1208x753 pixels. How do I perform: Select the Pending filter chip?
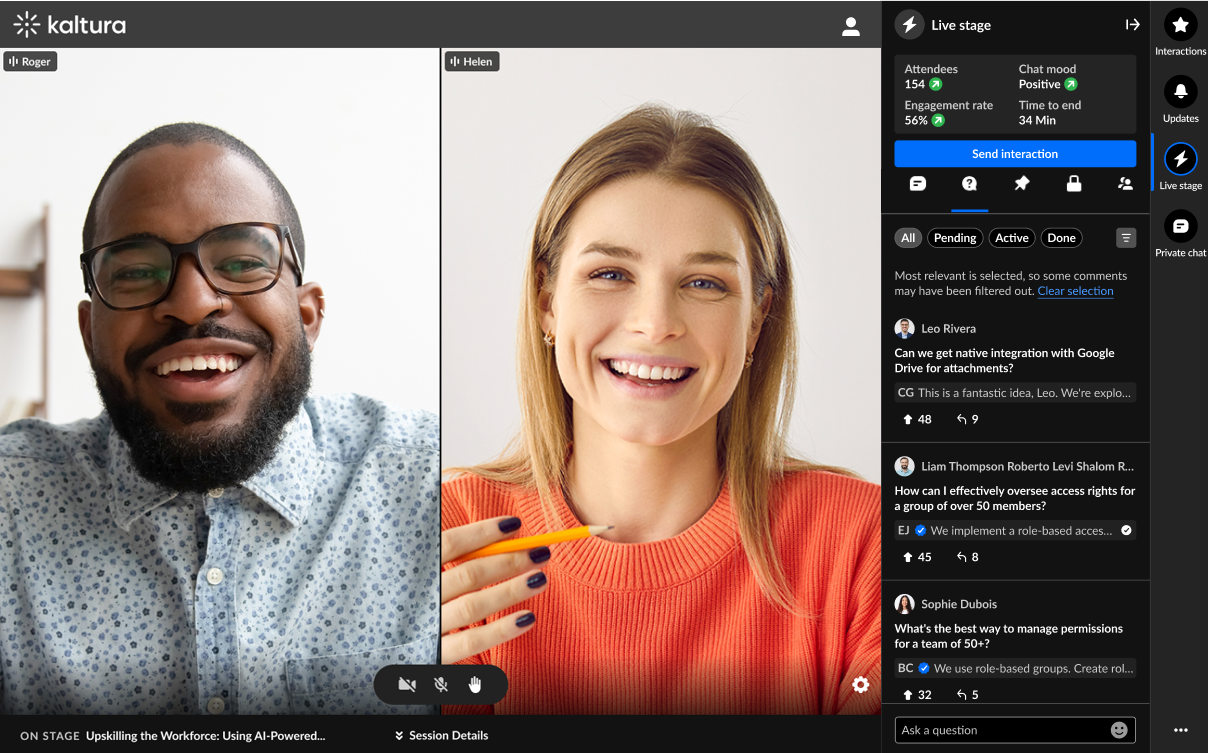point(955,238)
